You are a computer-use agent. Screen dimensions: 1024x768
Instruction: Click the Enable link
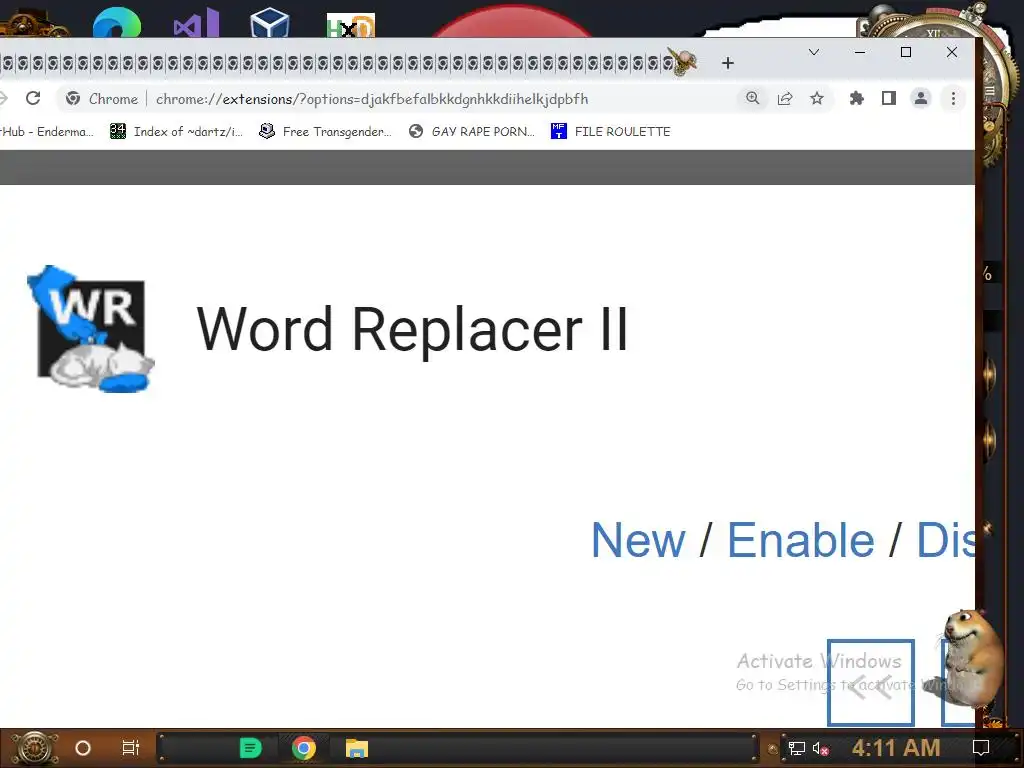tap(801, 541)
